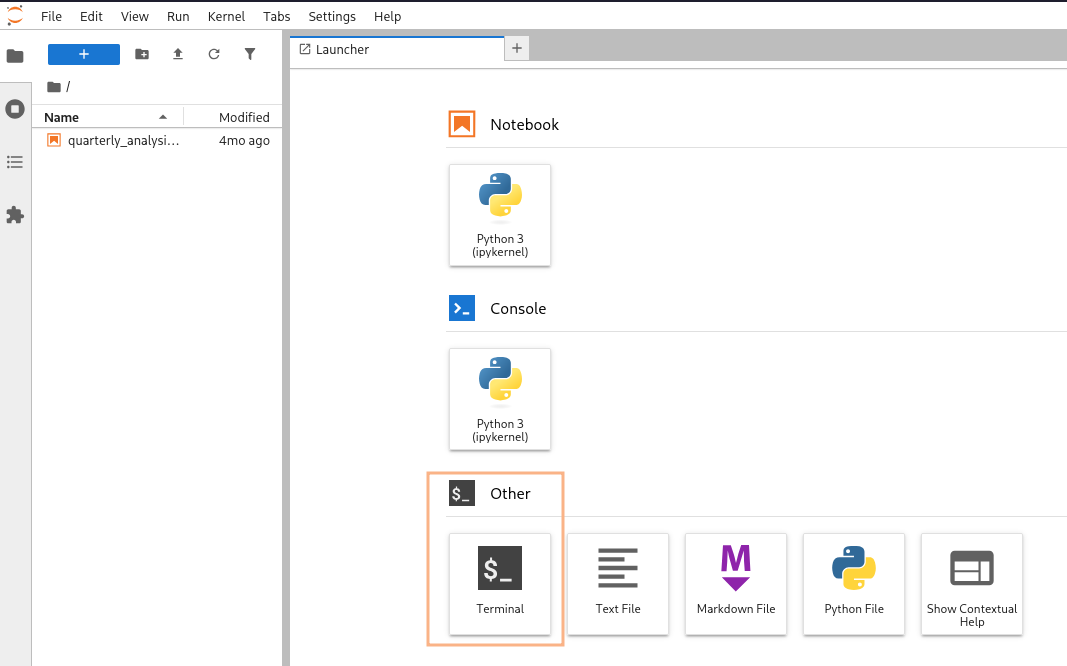Create a new Markdown File
The width and height of the screenshot is (1067, 666).
[736, 584]
